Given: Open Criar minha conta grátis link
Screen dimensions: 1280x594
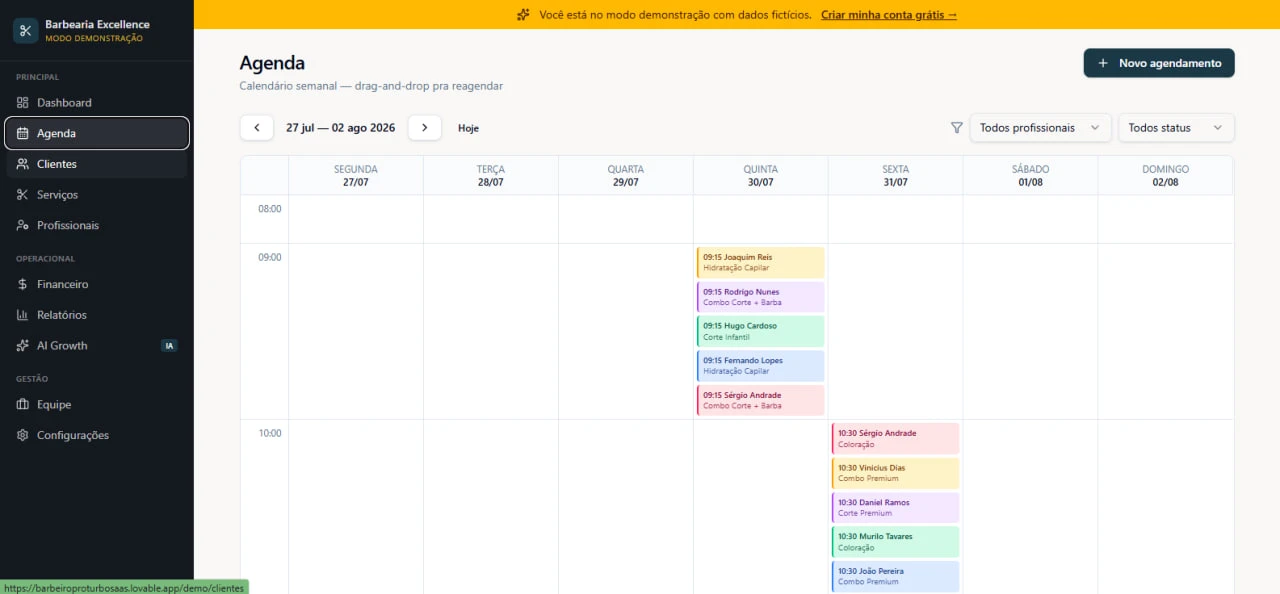Looking at the screenshot, I should click(x=889, y=15).
